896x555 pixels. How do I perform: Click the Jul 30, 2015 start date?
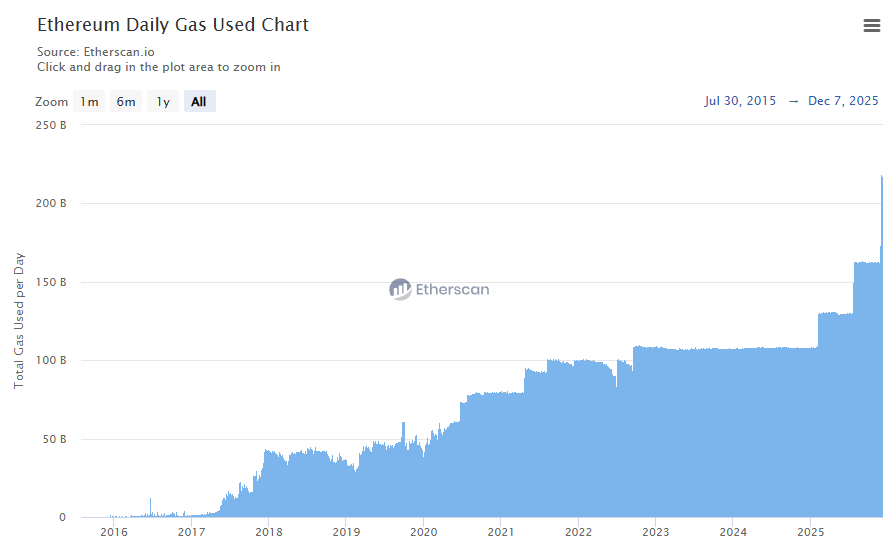[740, 101]
